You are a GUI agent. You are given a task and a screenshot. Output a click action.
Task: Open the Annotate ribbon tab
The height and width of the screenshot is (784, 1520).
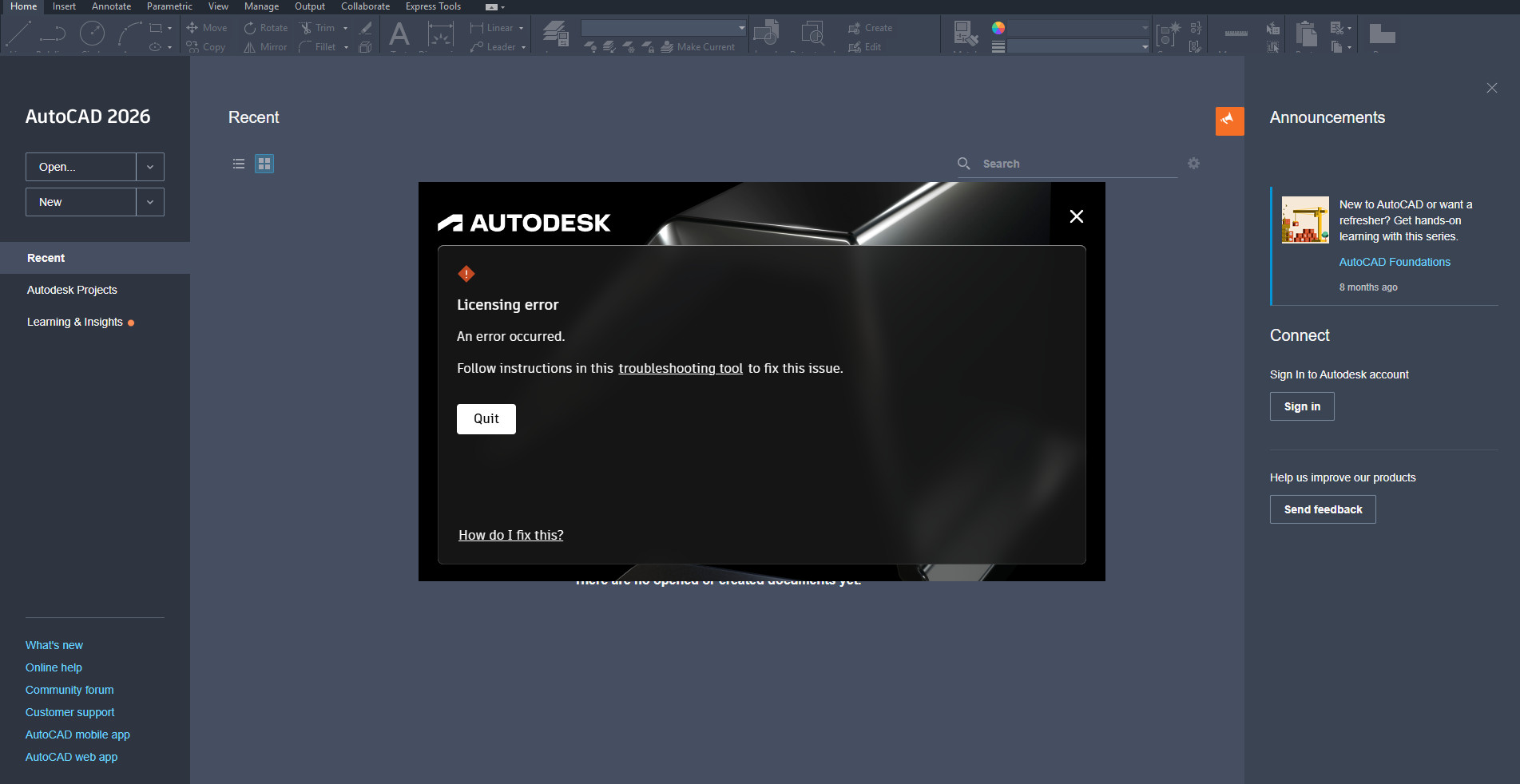[x=111, y=6]
